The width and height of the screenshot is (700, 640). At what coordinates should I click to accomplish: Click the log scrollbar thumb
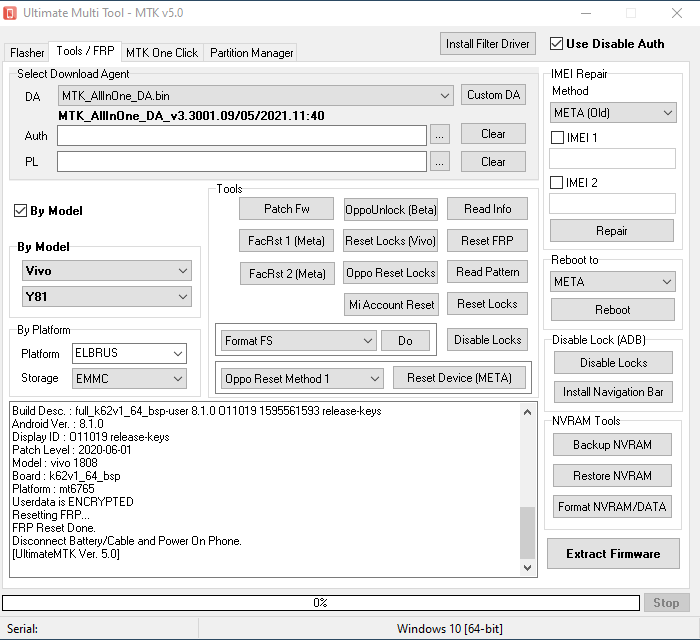527,533
